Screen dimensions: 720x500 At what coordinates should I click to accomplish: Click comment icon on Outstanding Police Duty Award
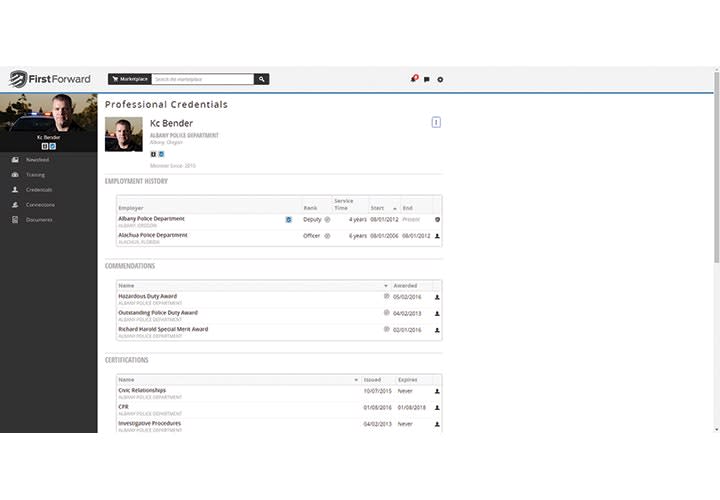tap(386, 313)
